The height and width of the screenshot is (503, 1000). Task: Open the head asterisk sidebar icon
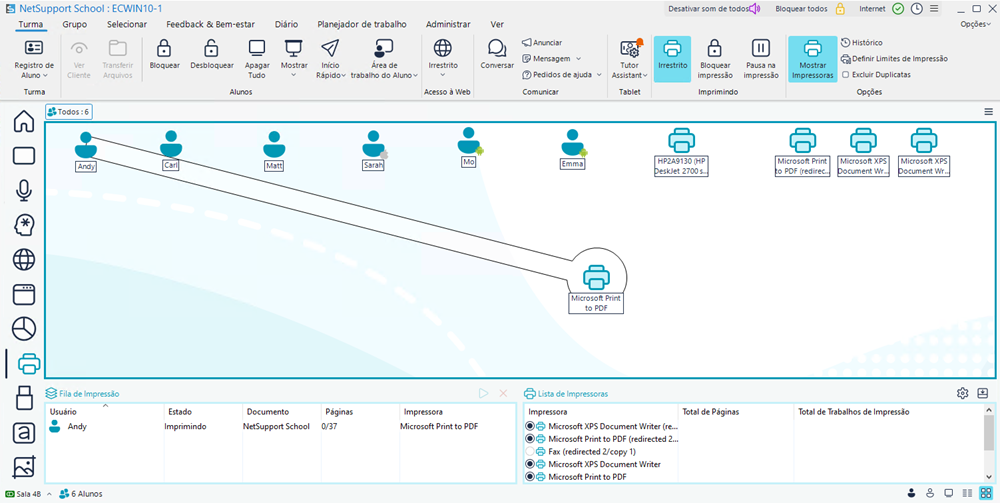pyautogui.click(x=24, y=224)
